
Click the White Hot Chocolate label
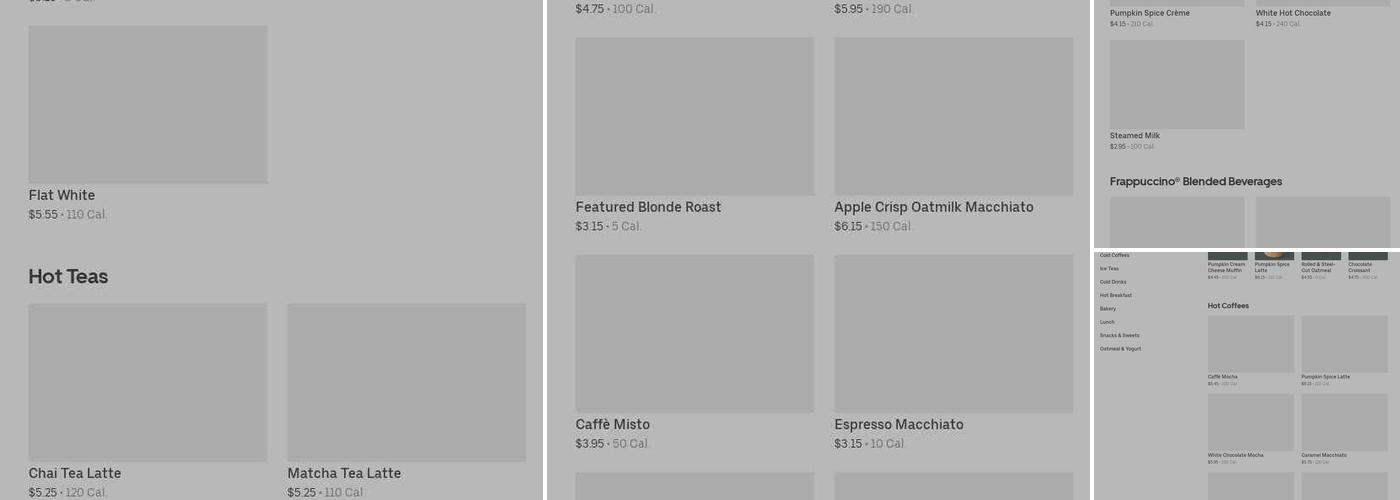pyautogui.click(x=1292, y=13)
